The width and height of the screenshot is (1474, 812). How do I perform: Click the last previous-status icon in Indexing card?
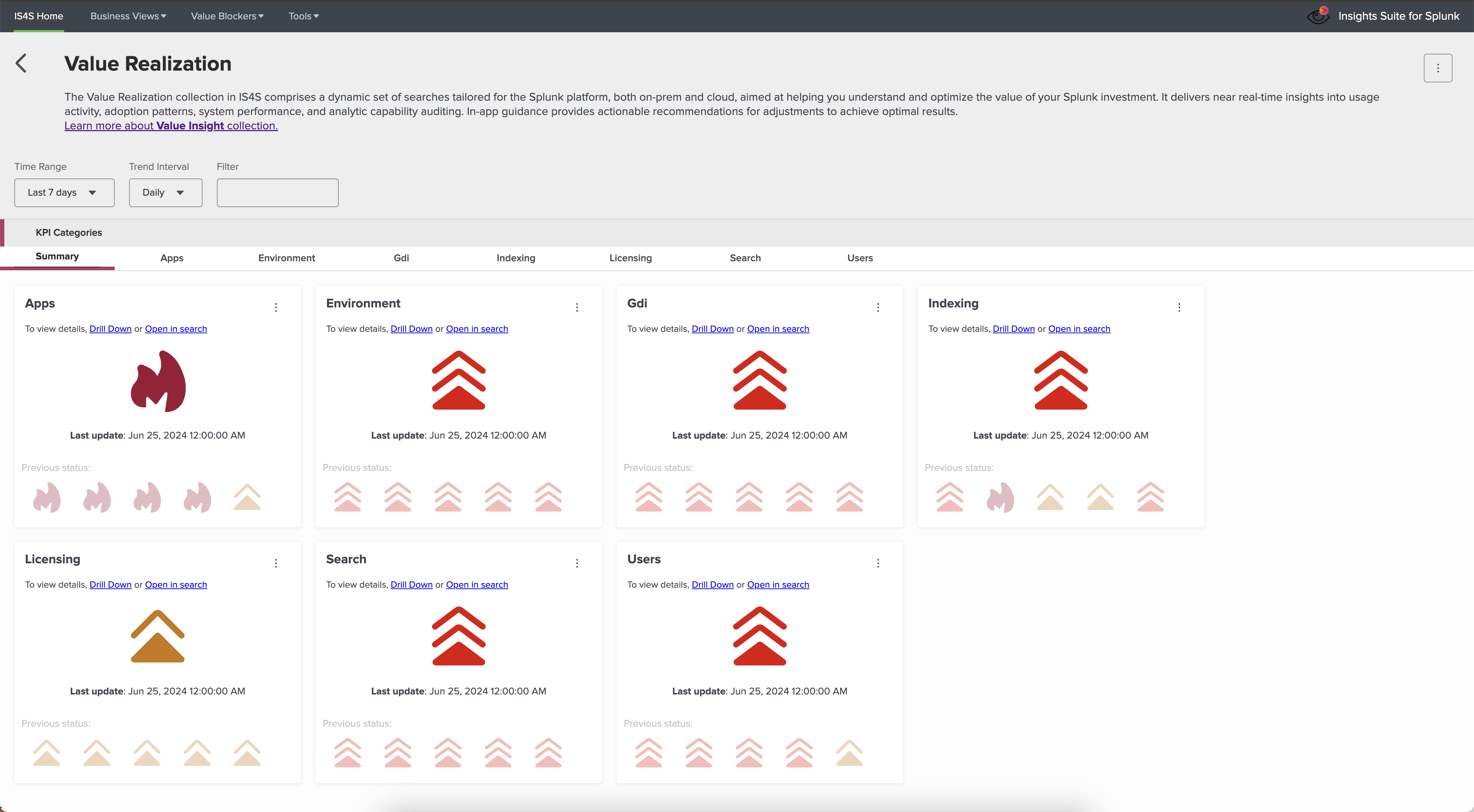1150,497
